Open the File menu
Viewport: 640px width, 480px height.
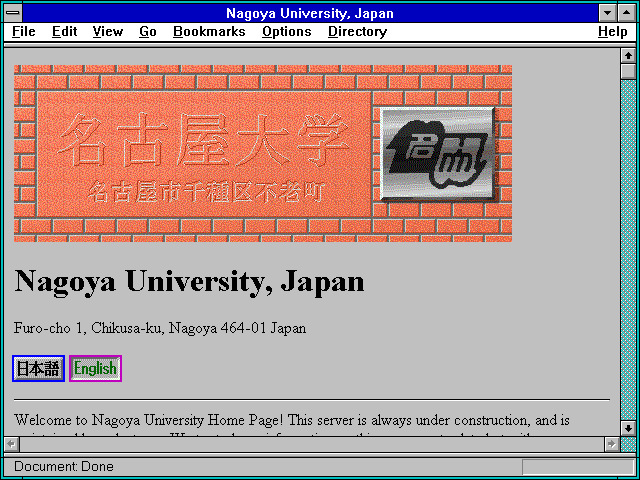24,32
